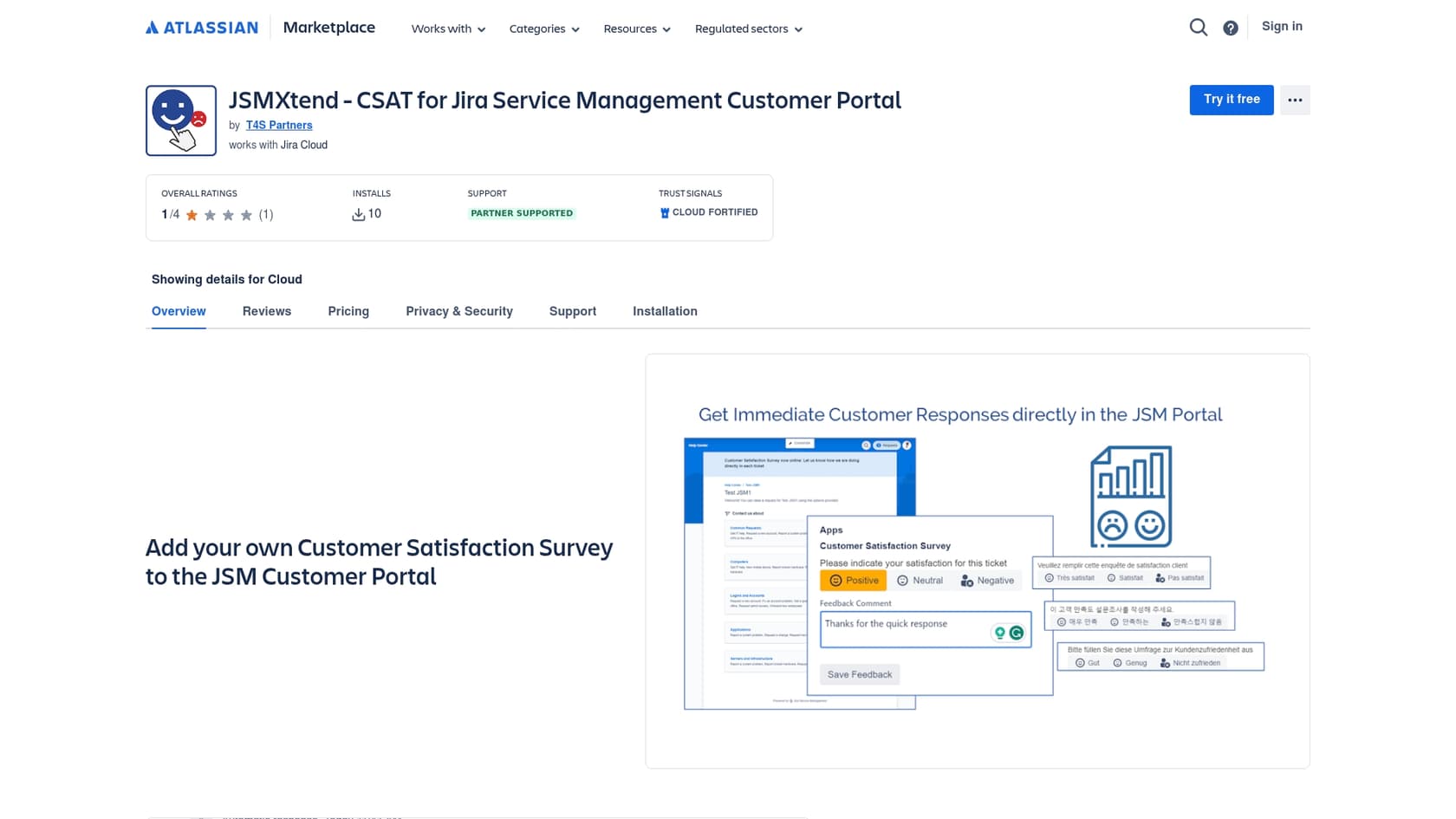
Task: Click the Cloud Fortified trophy badge icon
Action: (x=664, y=212)
